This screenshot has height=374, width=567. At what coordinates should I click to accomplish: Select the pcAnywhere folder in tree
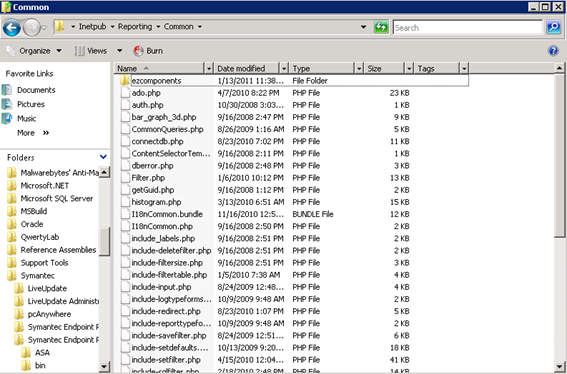(49, 314)
